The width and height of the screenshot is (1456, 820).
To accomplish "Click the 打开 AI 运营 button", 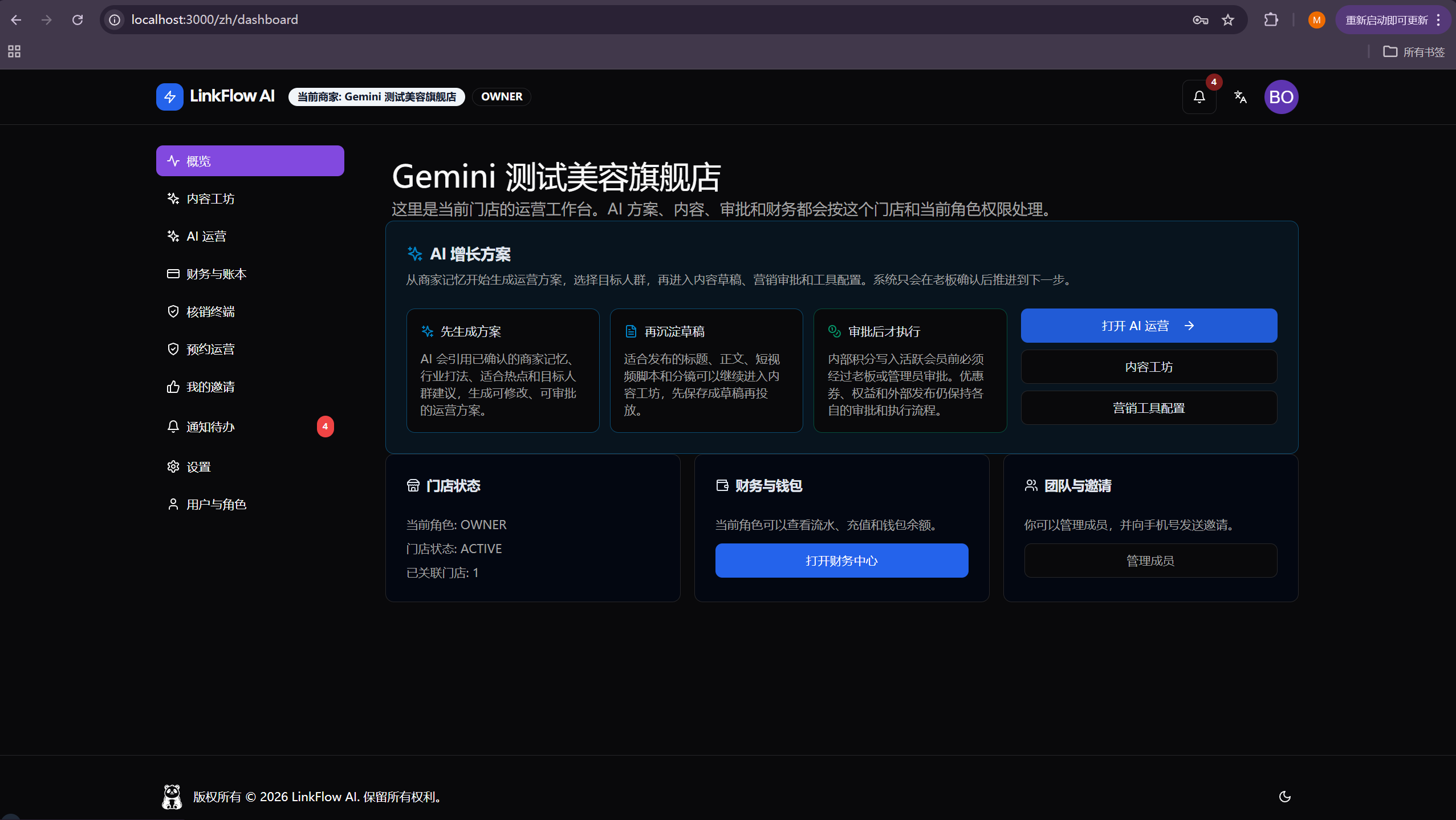I will click(x=1149, y=326).
